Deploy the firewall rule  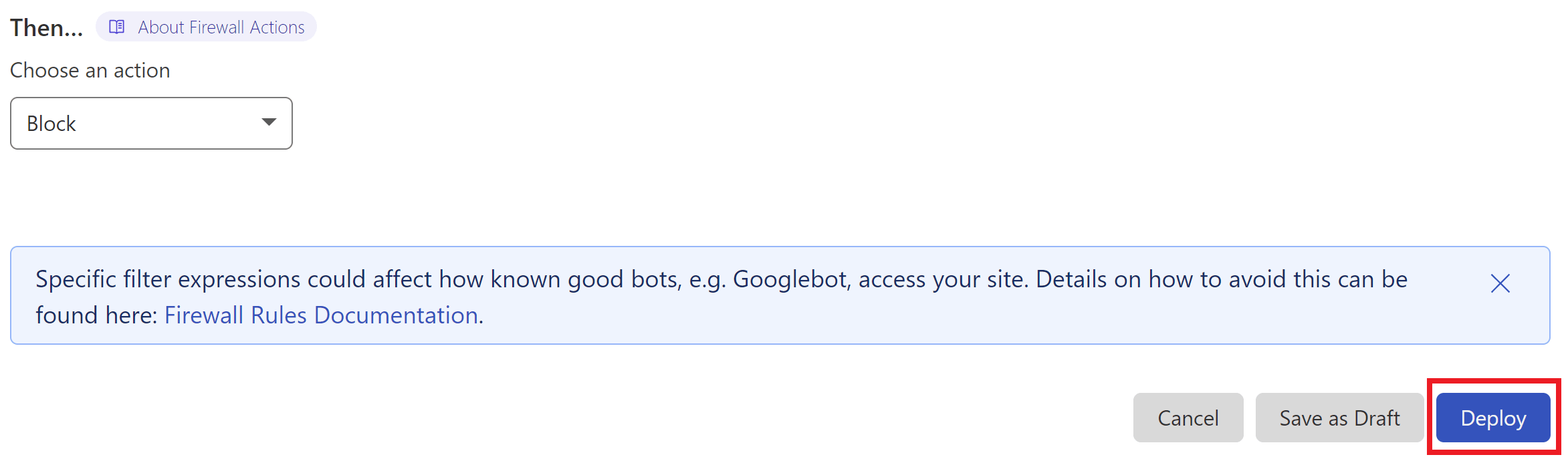click(1493, 418)
